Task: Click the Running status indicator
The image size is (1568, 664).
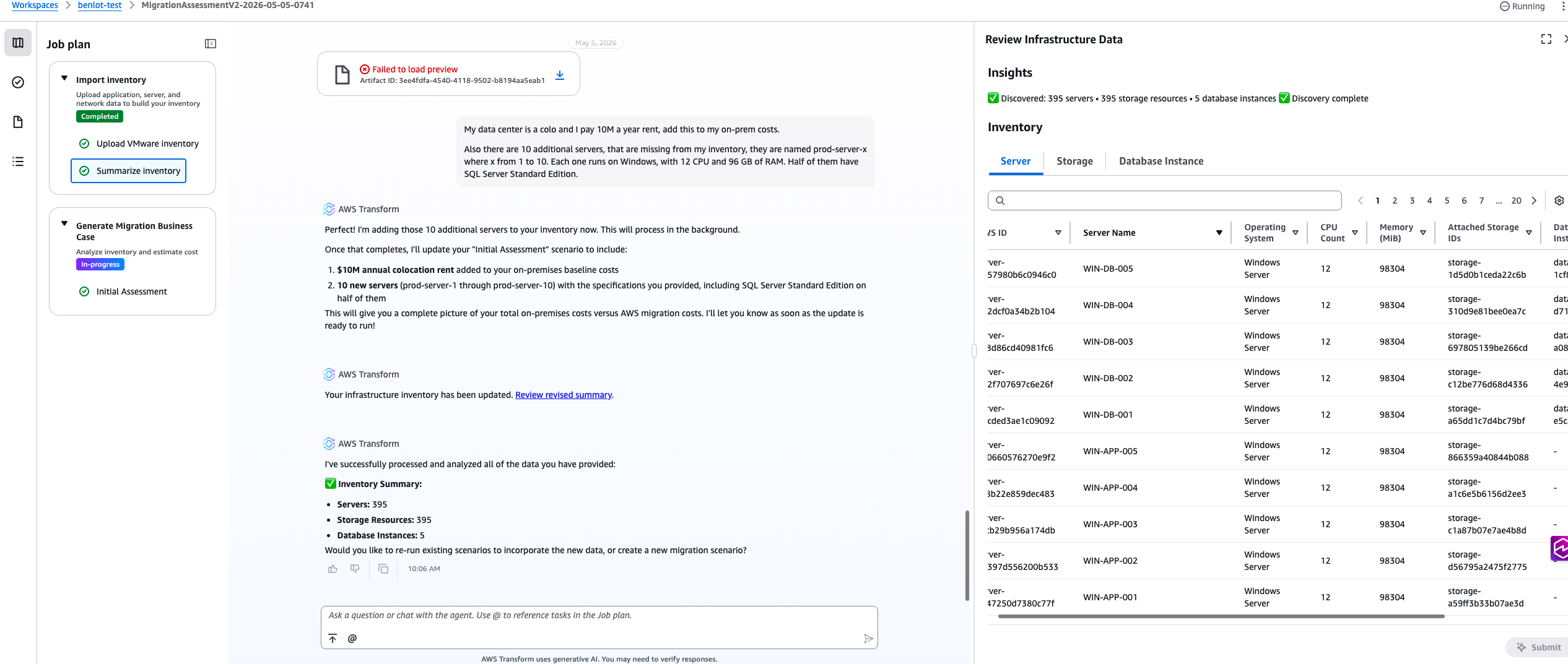Action: [1522, 6]
